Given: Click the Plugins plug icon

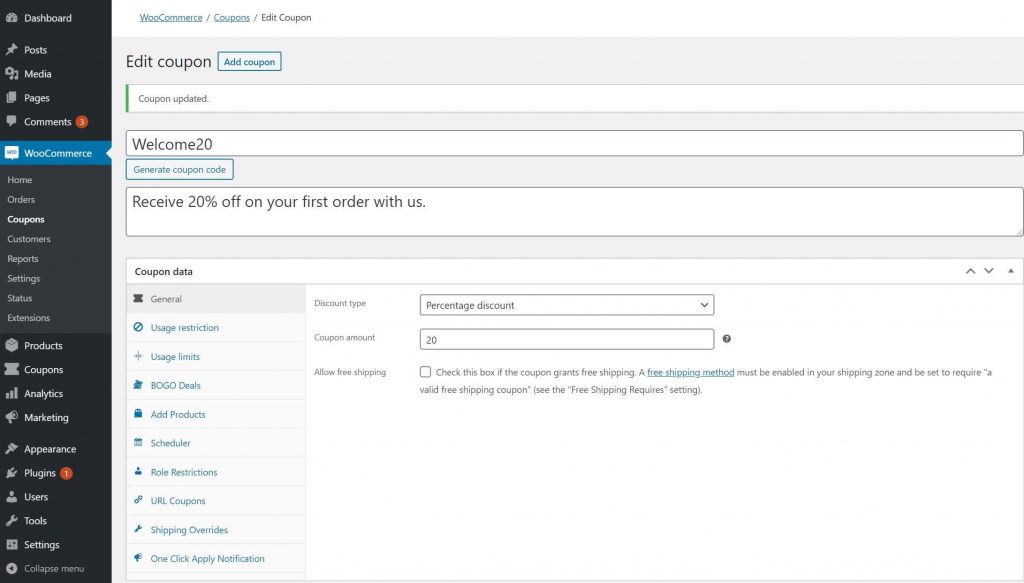Looking at the screenshot, I should click(x=12, y=473).
